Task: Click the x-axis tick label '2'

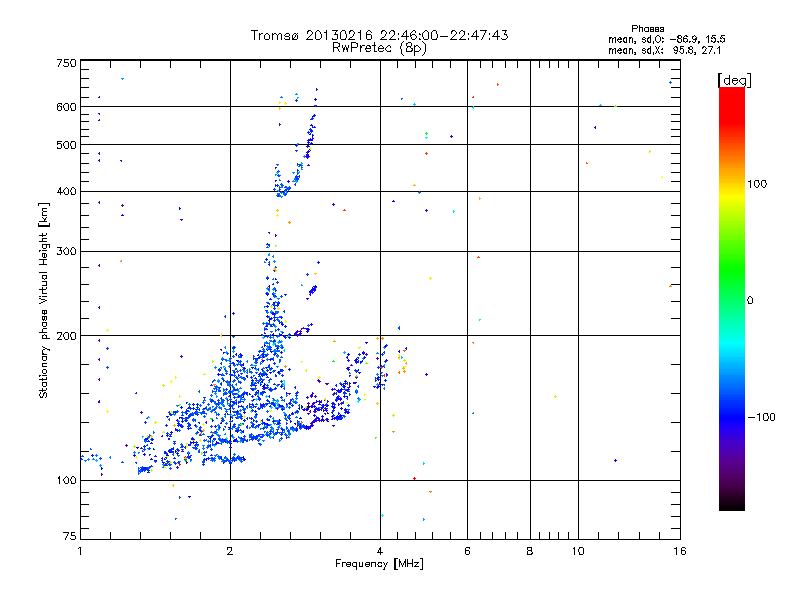Action: pyautogui.click(x=230, y=551)
